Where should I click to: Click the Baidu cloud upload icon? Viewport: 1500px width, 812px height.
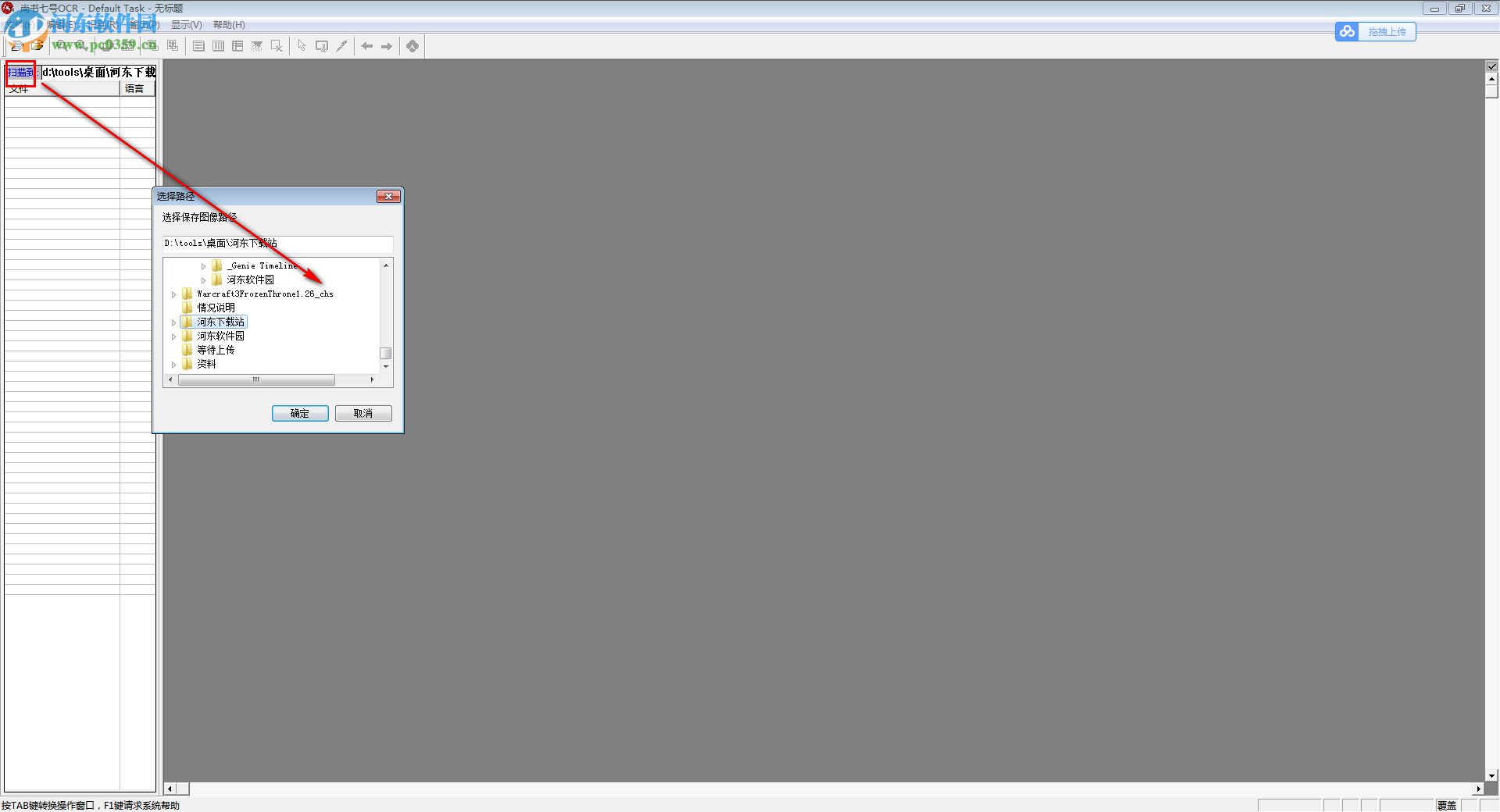[x=1347, y=31]
